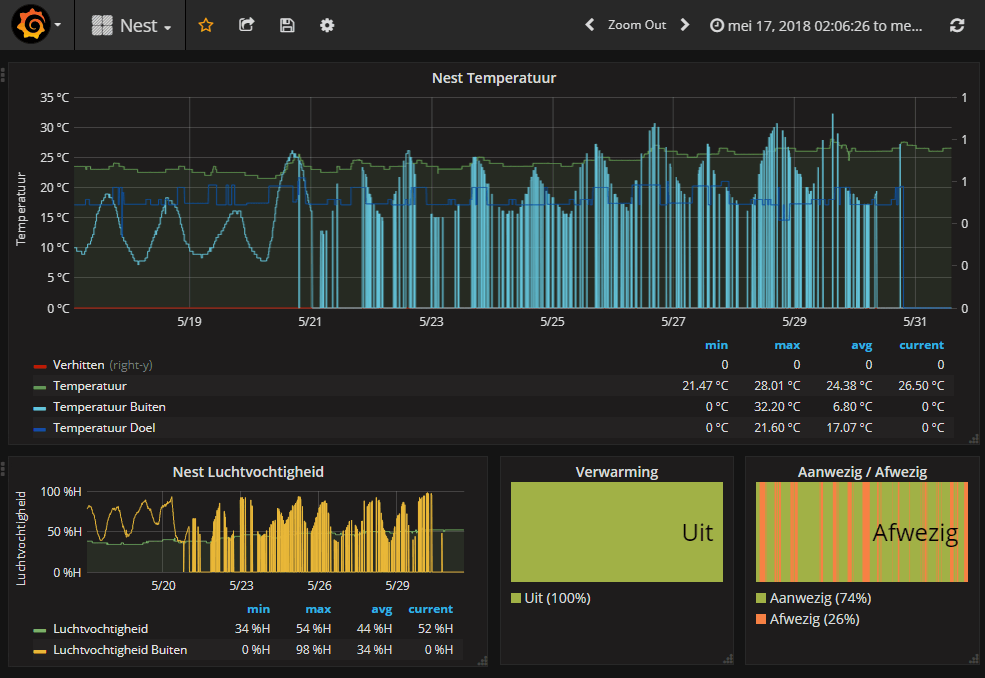This screenshot has height=678, width=985.
Task: Open color picker for Temperatuur Buiten swatch
Action: click(40, 408)
